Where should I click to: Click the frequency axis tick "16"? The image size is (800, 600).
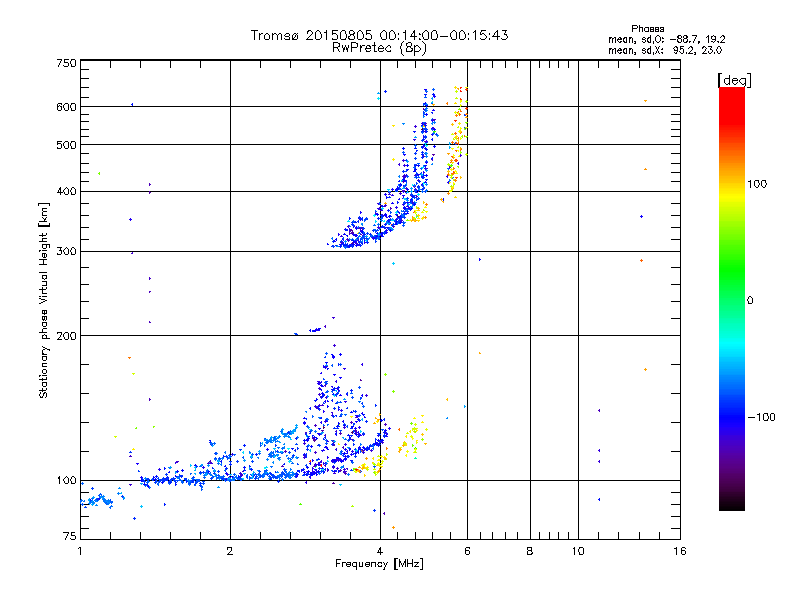pyautogui.click(x=680, y=551)
